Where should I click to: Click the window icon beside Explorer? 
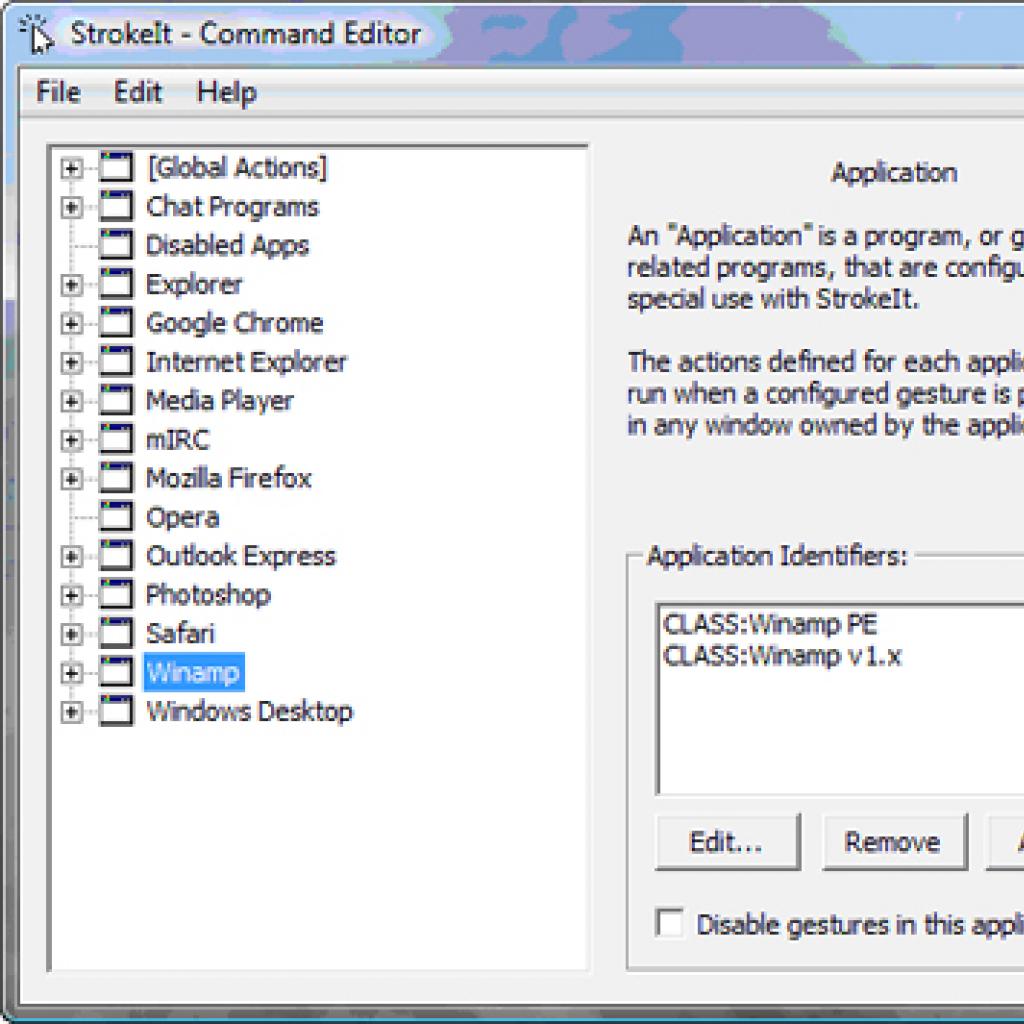coord(116,284)
